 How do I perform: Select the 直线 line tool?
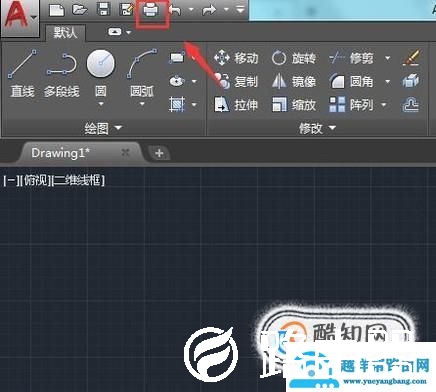click(22, 73)
